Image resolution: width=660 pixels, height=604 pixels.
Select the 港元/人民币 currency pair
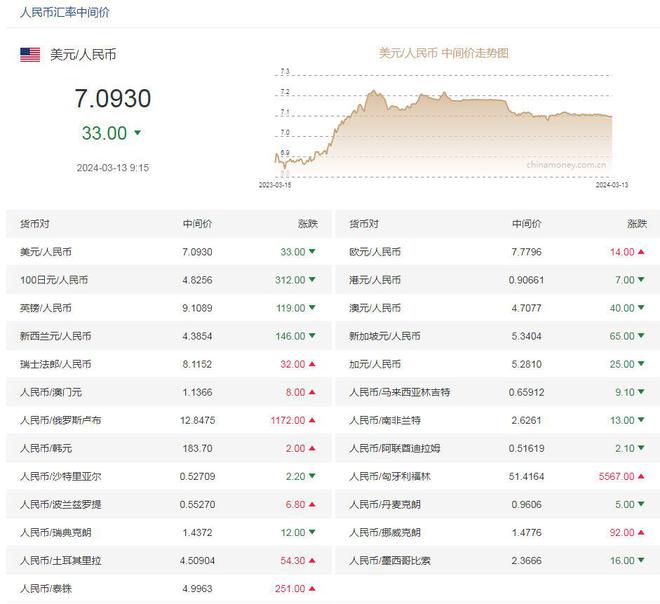point(375,280)
